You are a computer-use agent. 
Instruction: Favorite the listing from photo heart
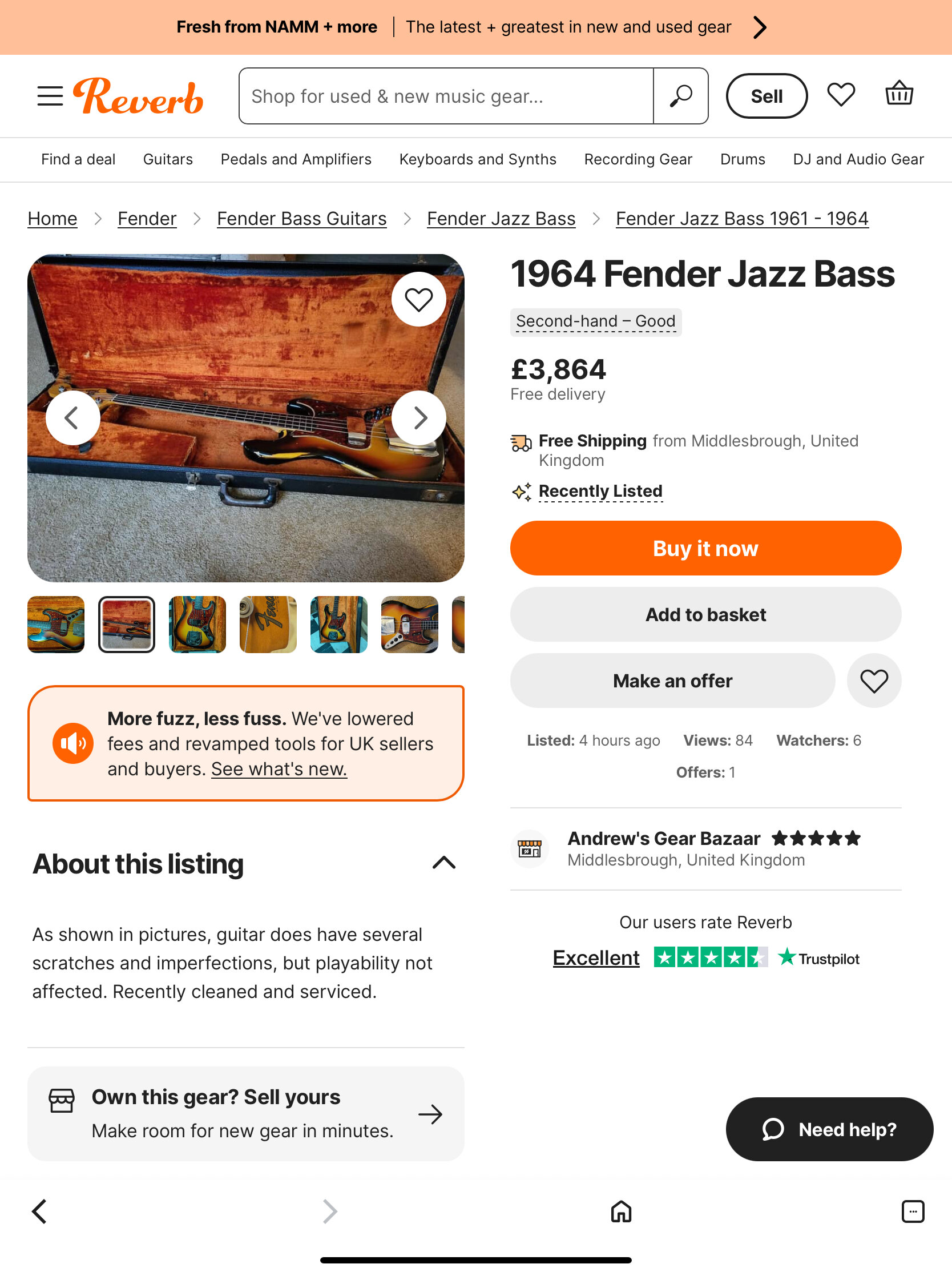[418, 300]
